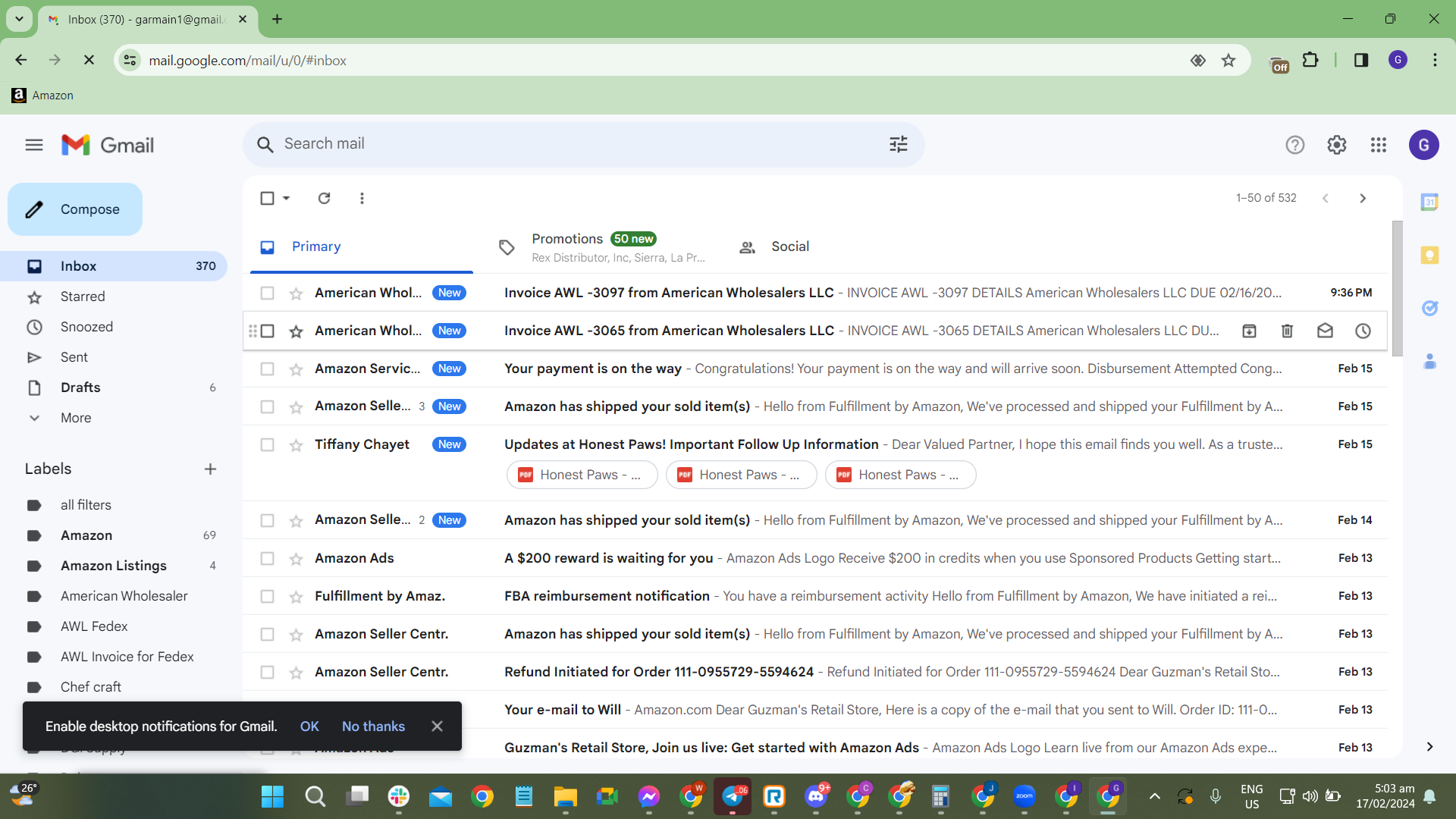Show the side panel chevron
The height and width of the screenshot is (819, 1456).
[1429, 747]
